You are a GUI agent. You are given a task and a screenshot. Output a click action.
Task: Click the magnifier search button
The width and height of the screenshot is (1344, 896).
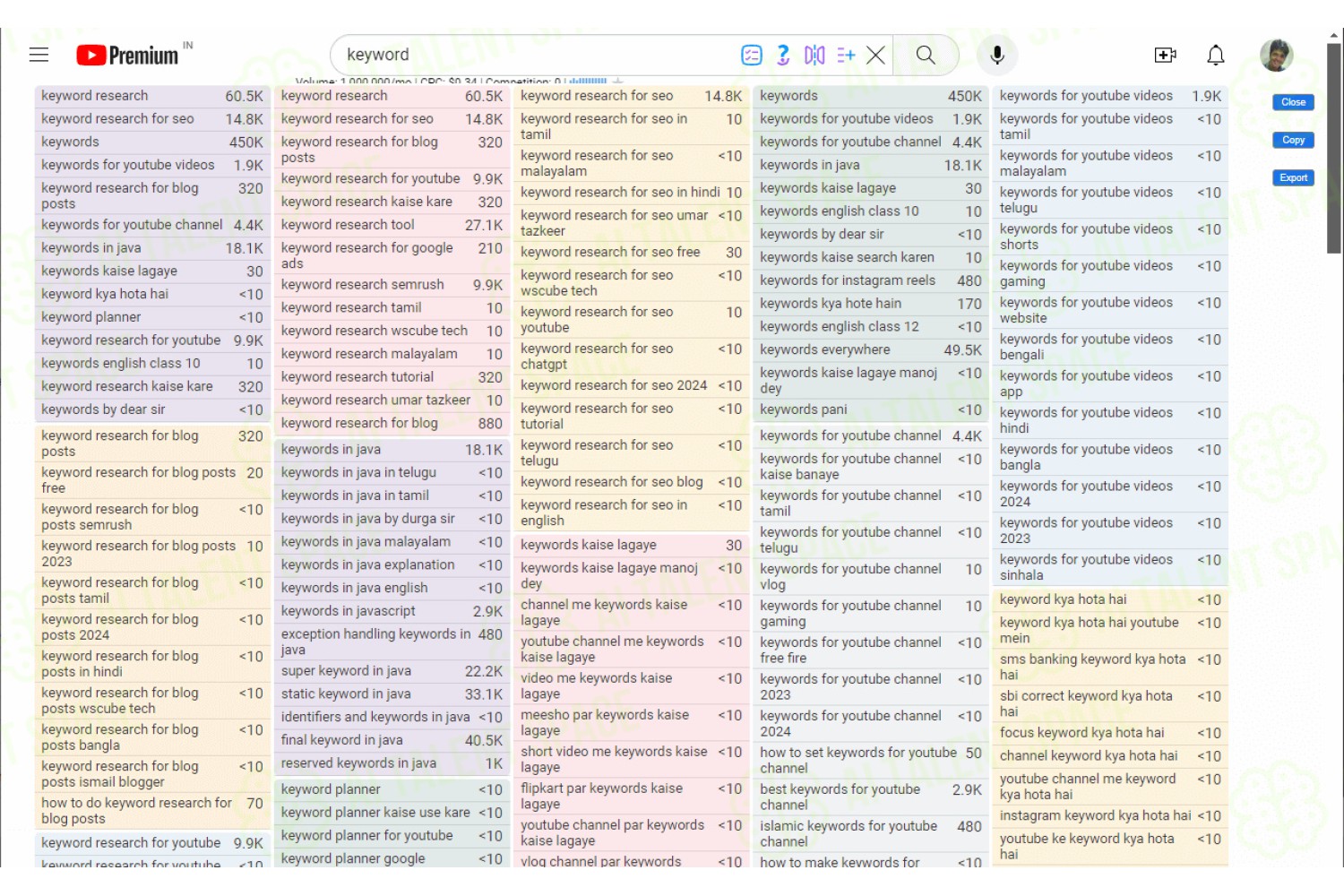926,56
